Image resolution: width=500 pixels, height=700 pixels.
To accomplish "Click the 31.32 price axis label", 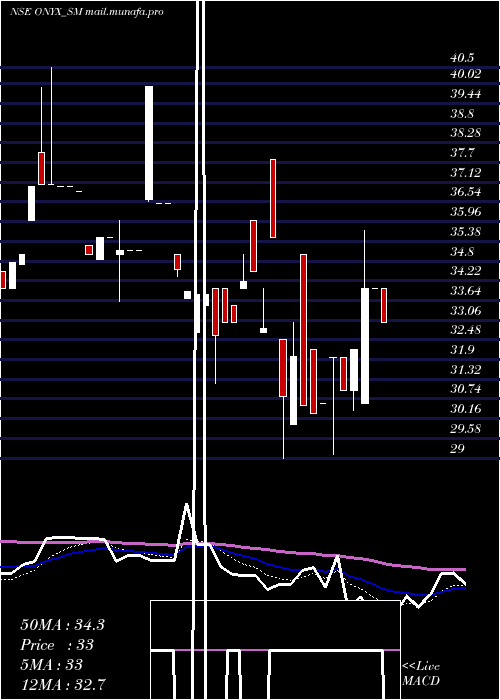I will tap(466, 369).
